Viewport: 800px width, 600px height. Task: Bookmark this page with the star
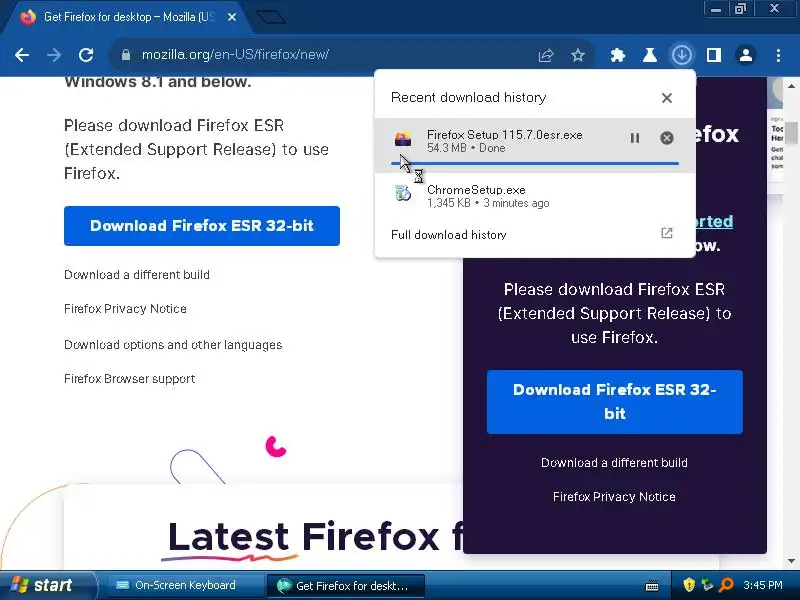[578, 55]
